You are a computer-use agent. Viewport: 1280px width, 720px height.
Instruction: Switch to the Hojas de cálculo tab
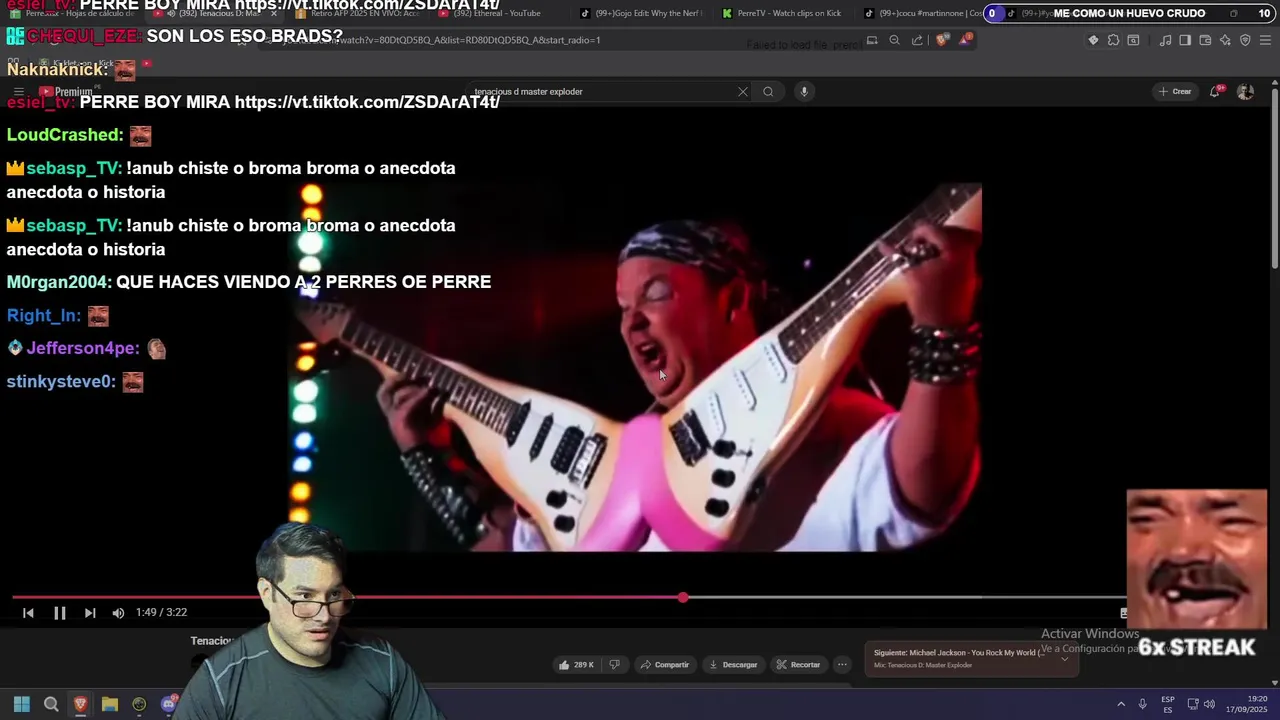coord(72,13)
